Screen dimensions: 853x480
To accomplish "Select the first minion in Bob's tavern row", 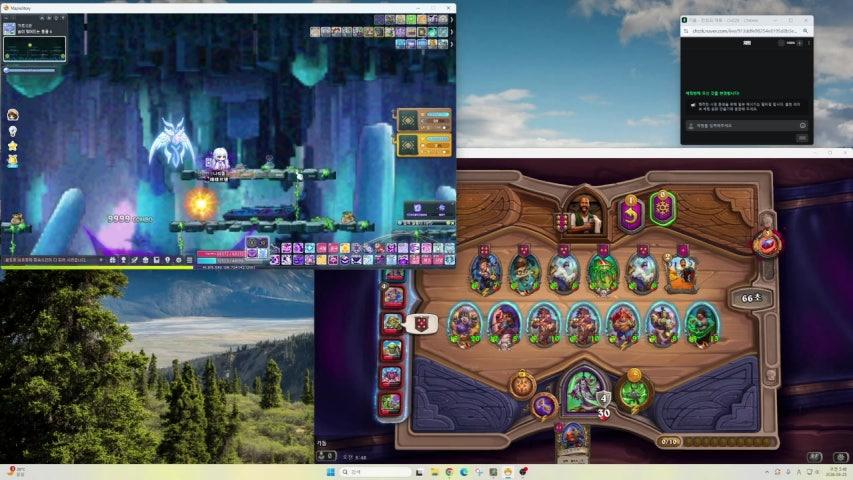I will (485, 272).
